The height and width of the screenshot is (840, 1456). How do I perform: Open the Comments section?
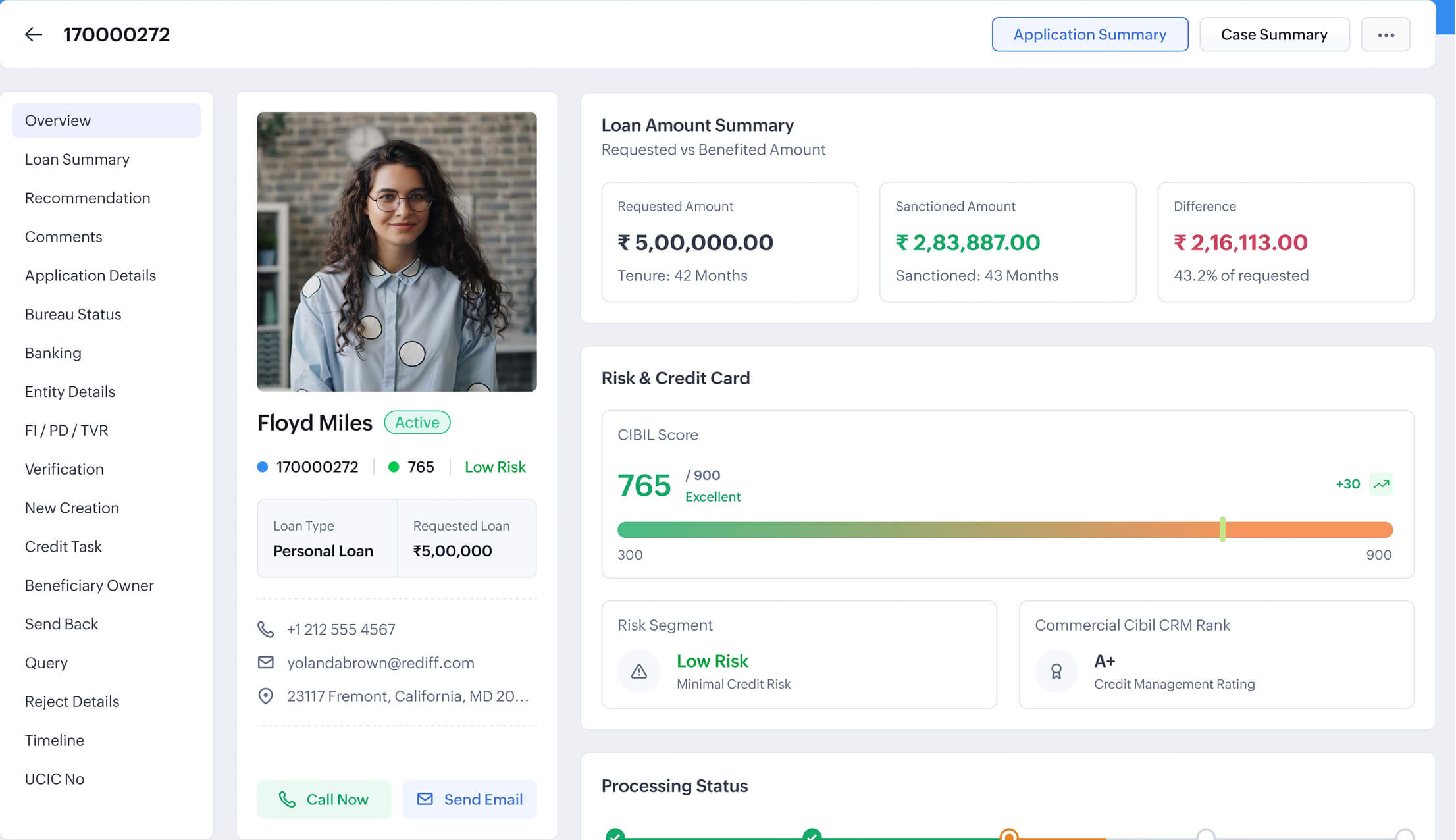click(x=107, y=237)
